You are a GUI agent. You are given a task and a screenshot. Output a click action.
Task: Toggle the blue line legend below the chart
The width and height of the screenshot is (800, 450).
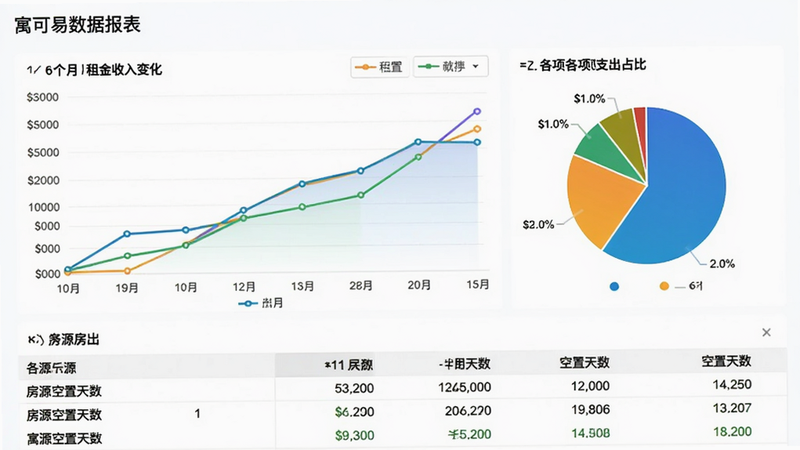click(x=261, y=303)
